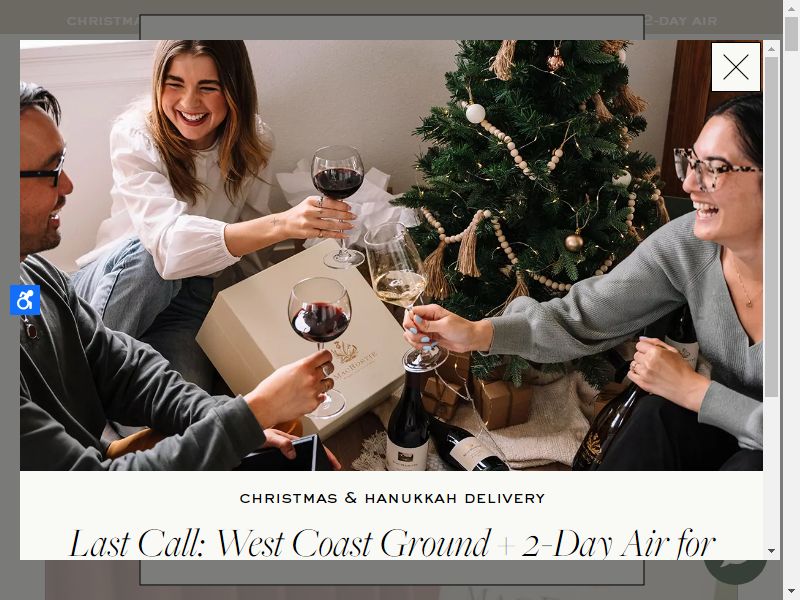This screenshot has width=800, height=600.
Task: Close the holiday delivery popup with the X
Action: 736,67
